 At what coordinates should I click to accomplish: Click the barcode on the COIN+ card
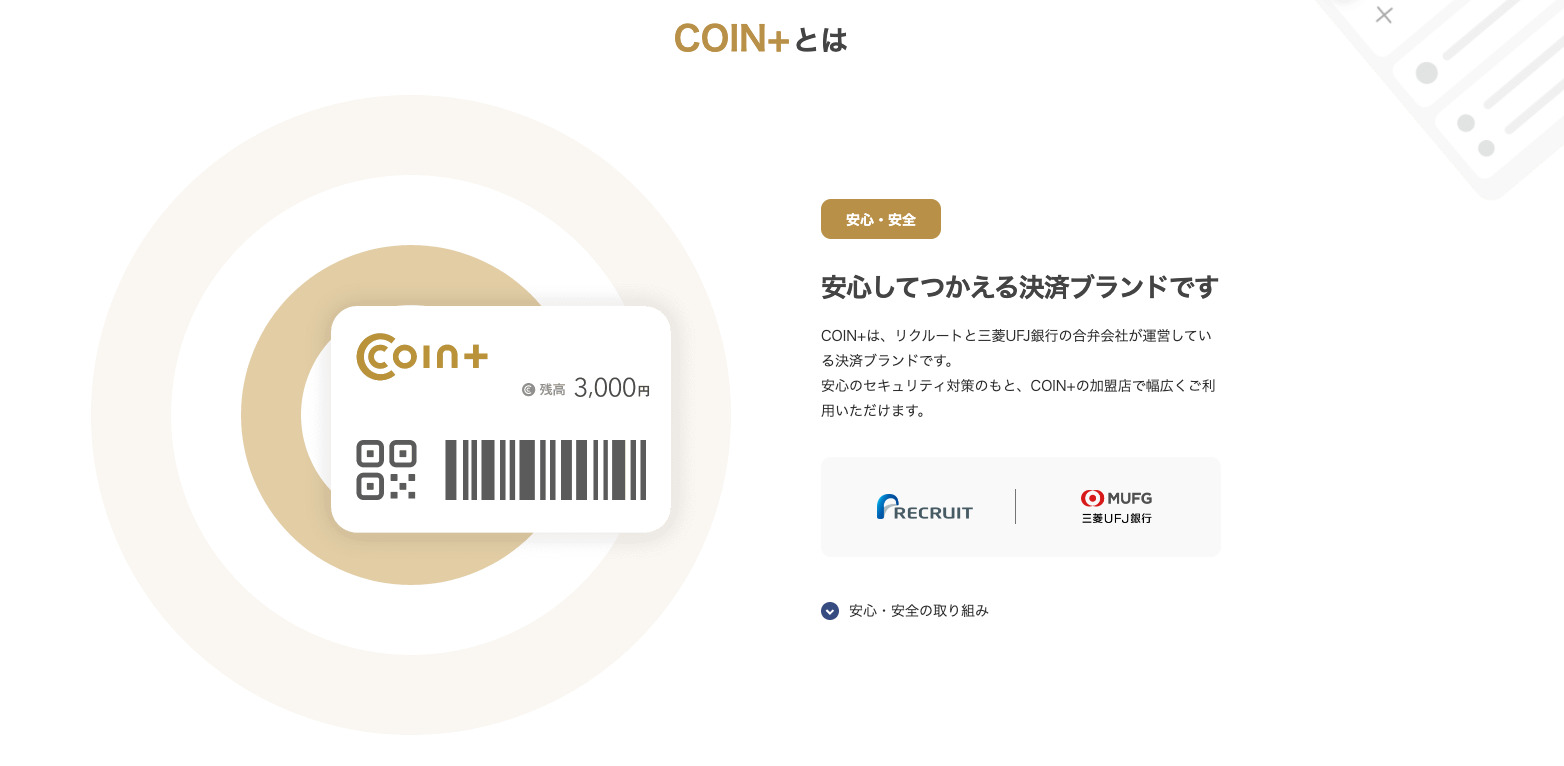point(545,470)
